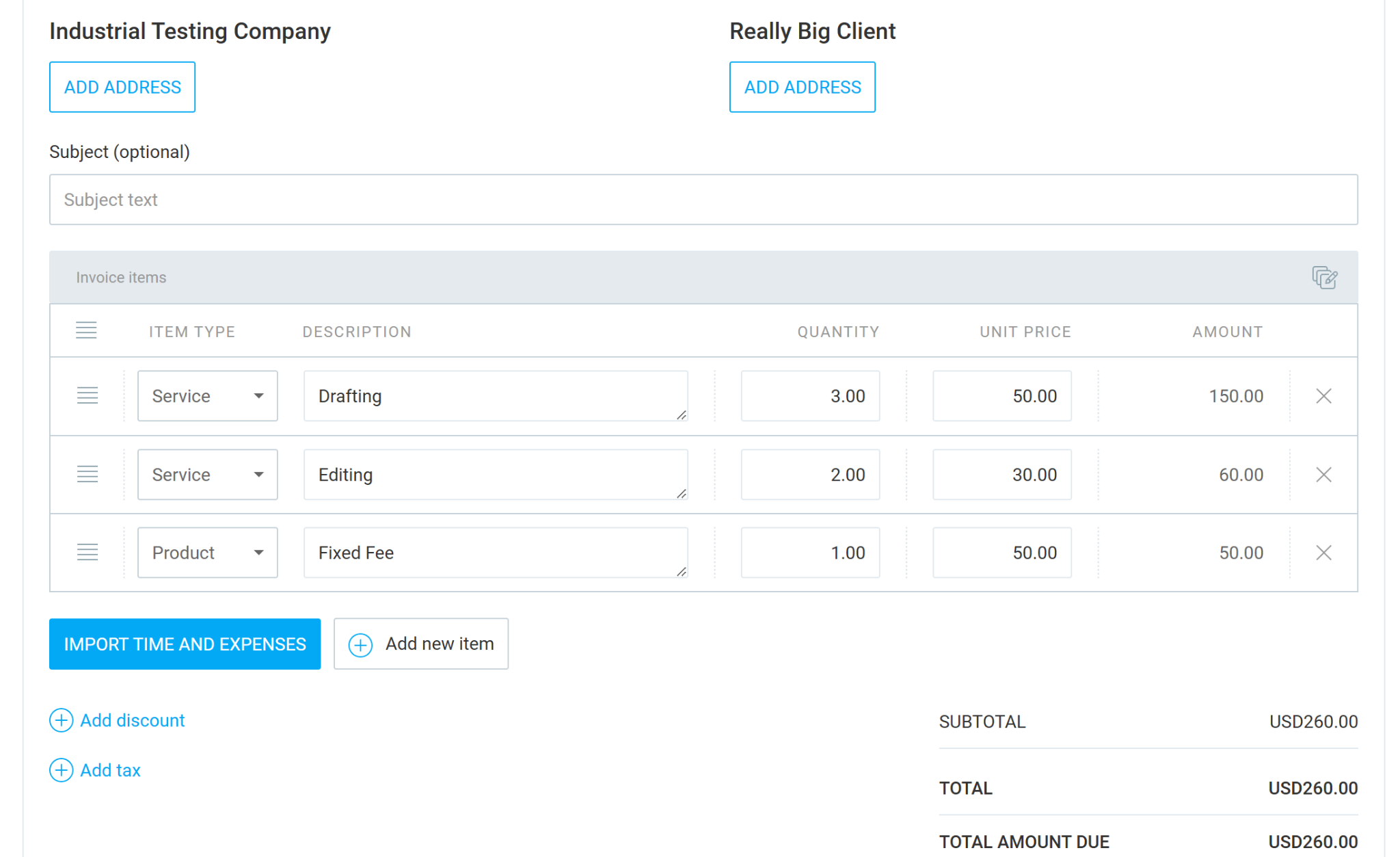Focus the Subject text input field
1400x857 pixels.
click(703, 200)
